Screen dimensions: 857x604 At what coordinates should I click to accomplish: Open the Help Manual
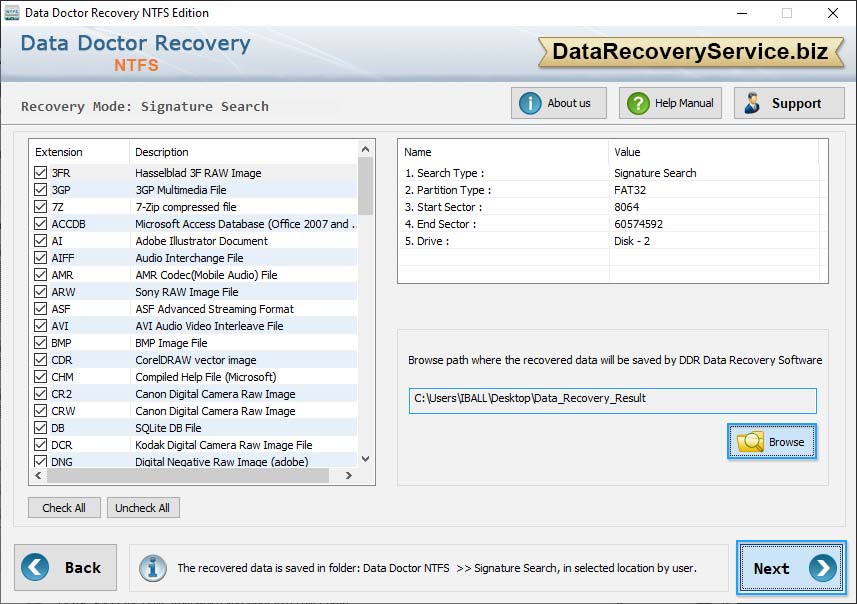(x=670, y=103)
